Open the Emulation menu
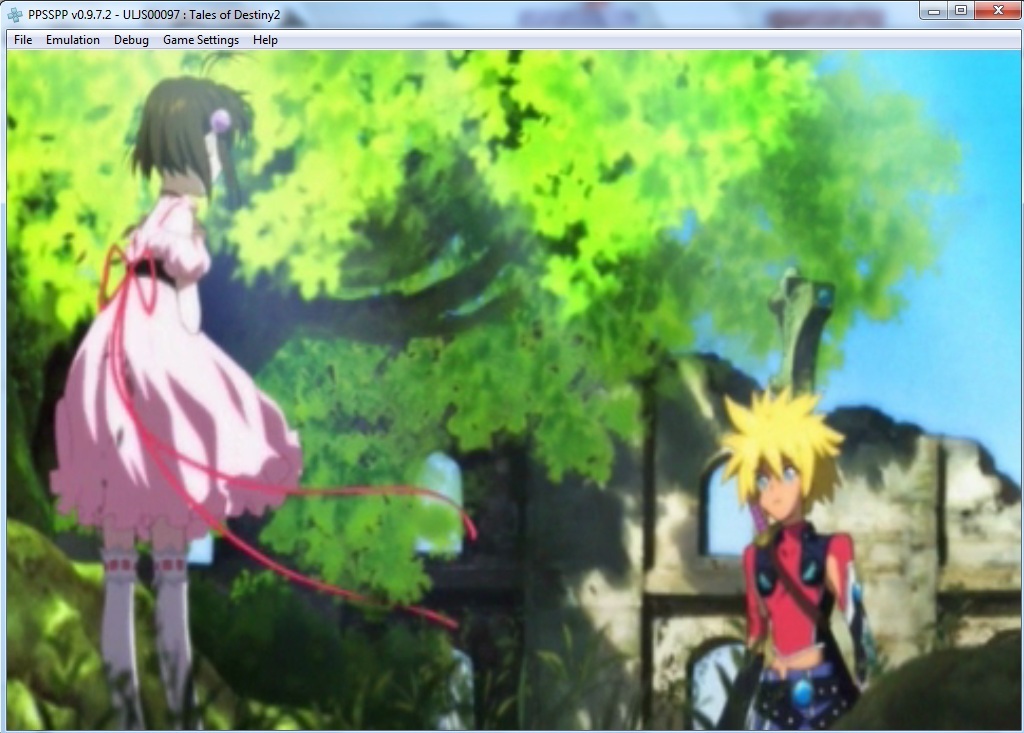Screen dimensions: 1024x733 click(x=72, y=40)
